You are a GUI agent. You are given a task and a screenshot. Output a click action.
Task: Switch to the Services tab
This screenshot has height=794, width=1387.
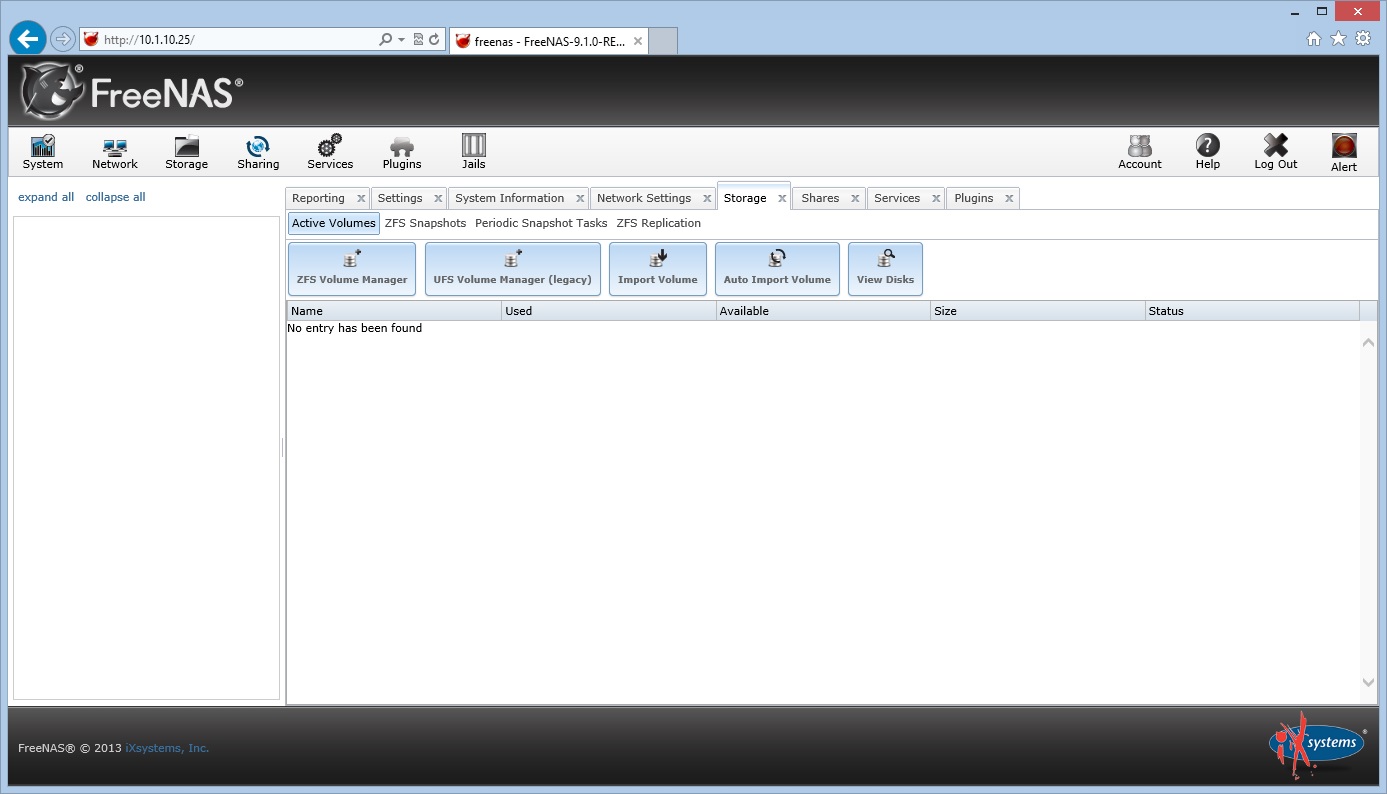coord(897,198)
